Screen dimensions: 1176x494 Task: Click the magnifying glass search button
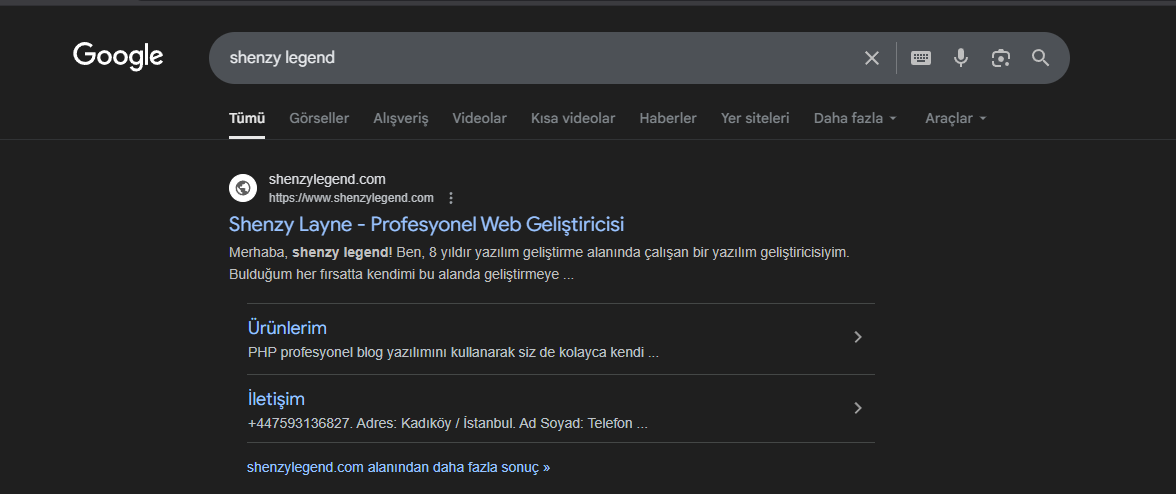pyautogui.click(x=1040, y=58)
